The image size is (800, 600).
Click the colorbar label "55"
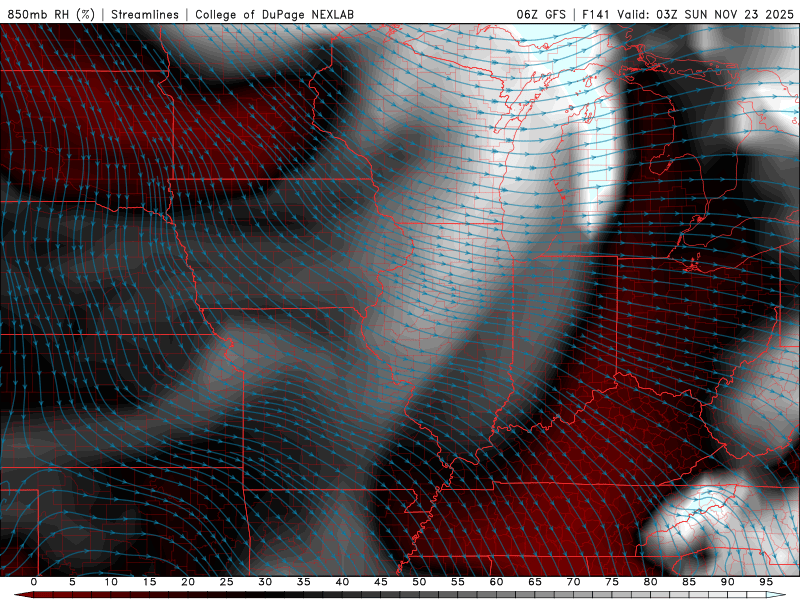click(458, 582)
